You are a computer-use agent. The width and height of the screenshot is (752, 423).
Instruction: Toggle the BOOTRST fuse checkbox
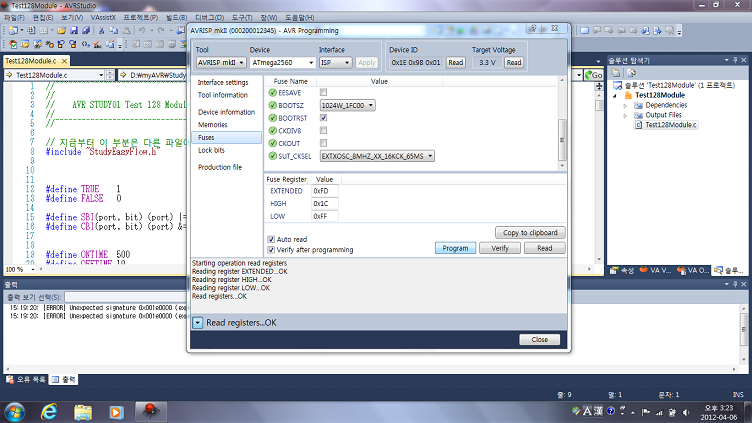coord(323,118)
